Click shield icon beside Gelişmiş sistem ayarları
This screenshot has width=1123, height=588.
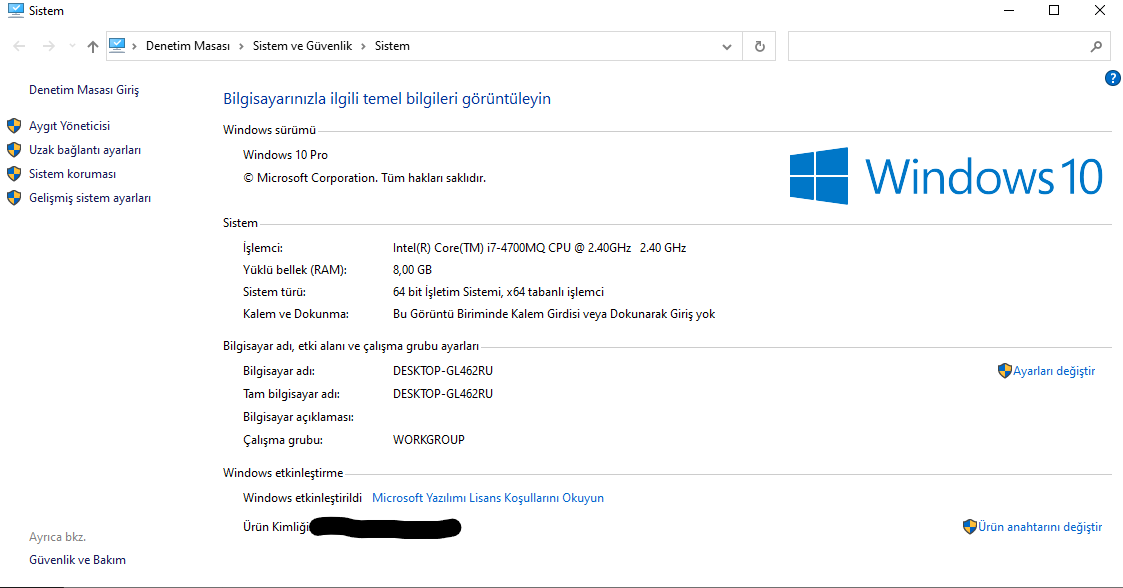click(14, 198)
